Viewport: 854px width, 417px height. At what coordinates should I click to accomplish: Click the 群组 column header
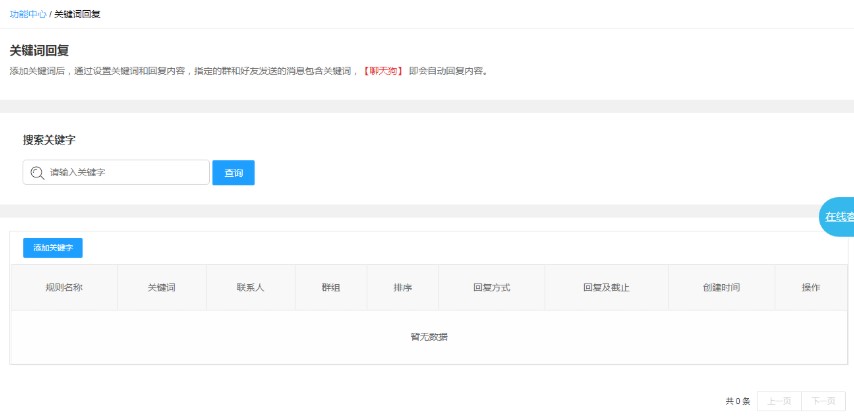coord(330,288)
